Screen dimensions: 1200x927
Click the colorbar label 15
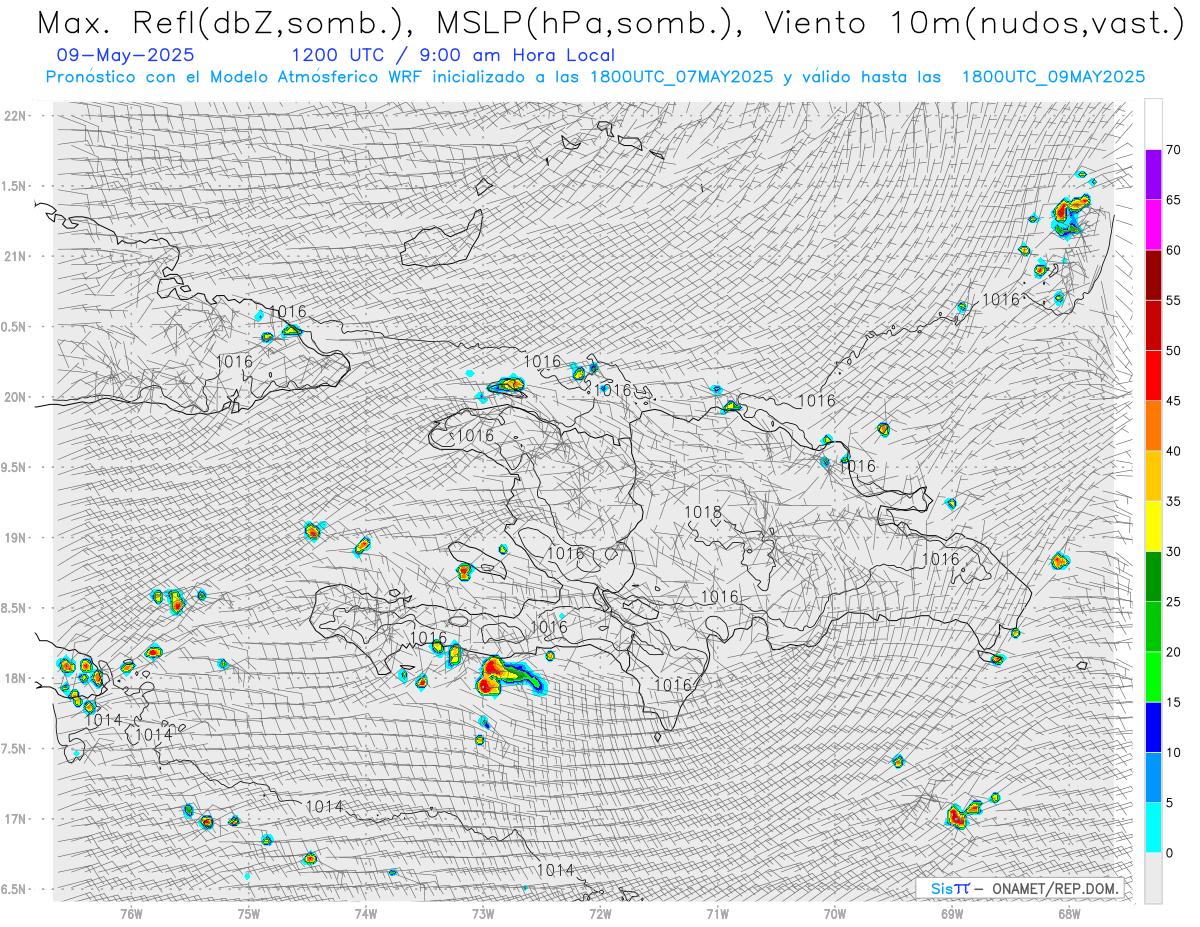point(1173,702)
